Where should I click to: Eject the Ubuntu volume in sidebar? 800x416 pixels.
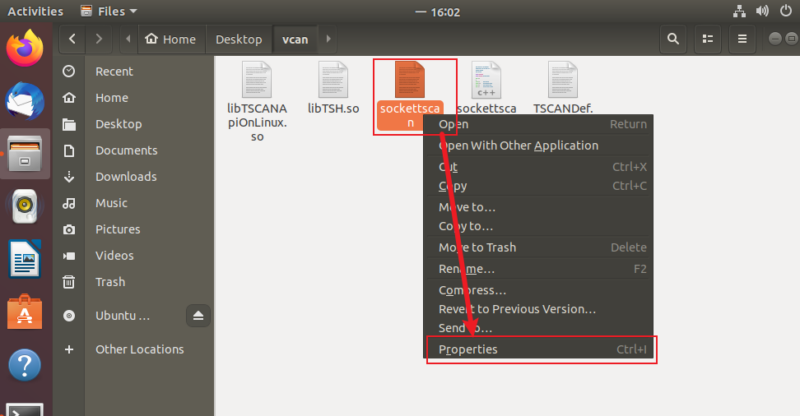click(198, 316)
